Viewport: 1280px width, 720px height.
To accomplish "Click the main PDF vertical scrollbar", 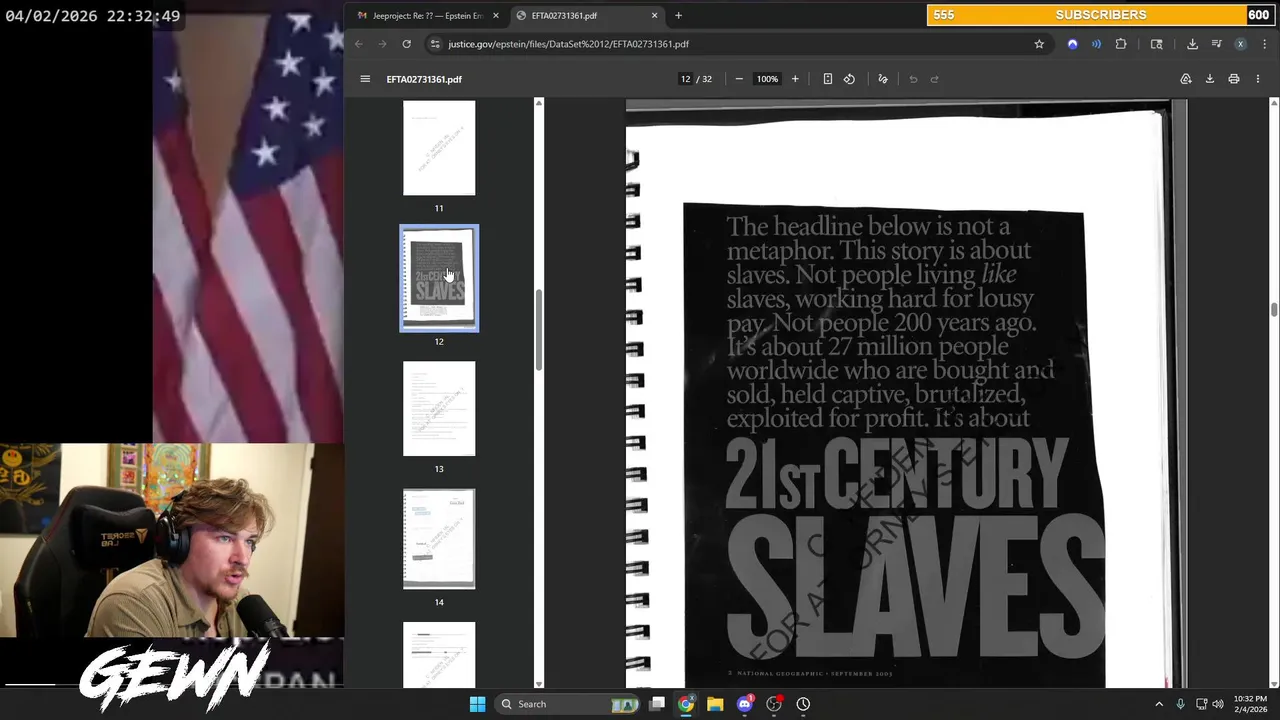I will [1274, 310].
